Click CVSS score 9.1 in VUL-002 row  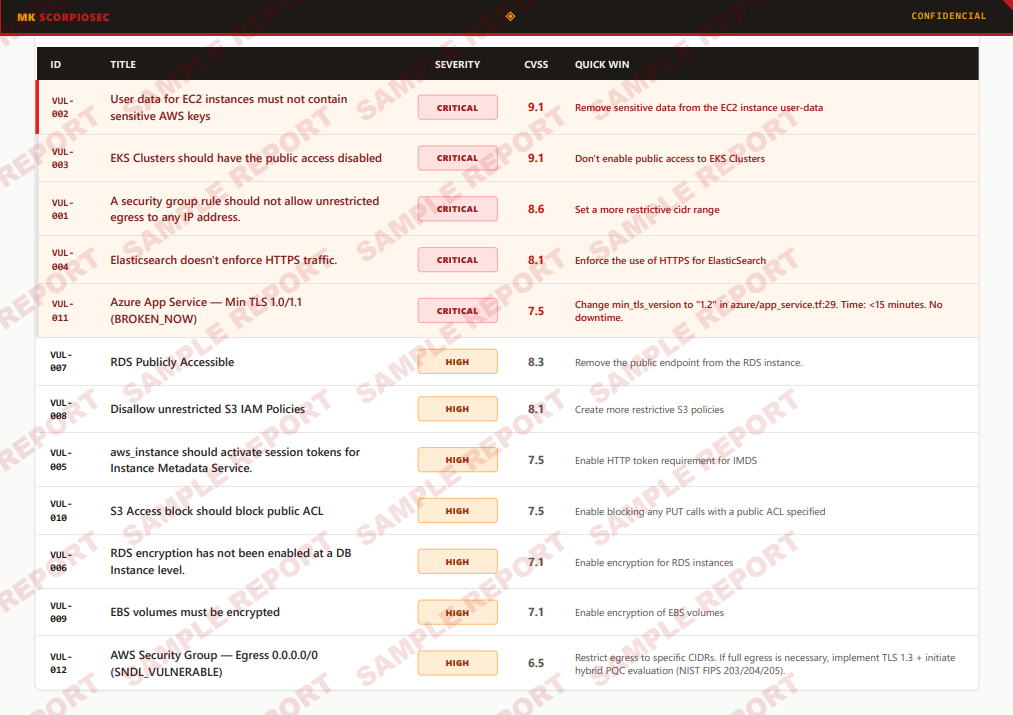point(536,107)
